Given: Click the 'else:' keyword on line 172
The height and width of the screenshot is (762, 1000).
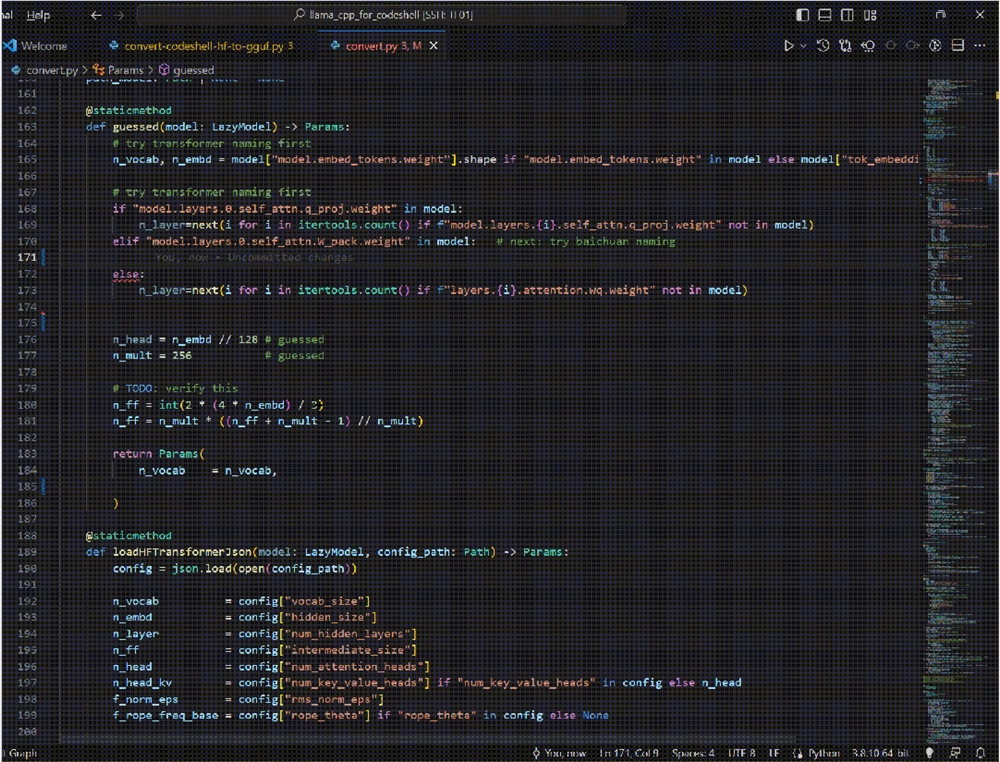Looking at the screenshot, I should point(129,274).
